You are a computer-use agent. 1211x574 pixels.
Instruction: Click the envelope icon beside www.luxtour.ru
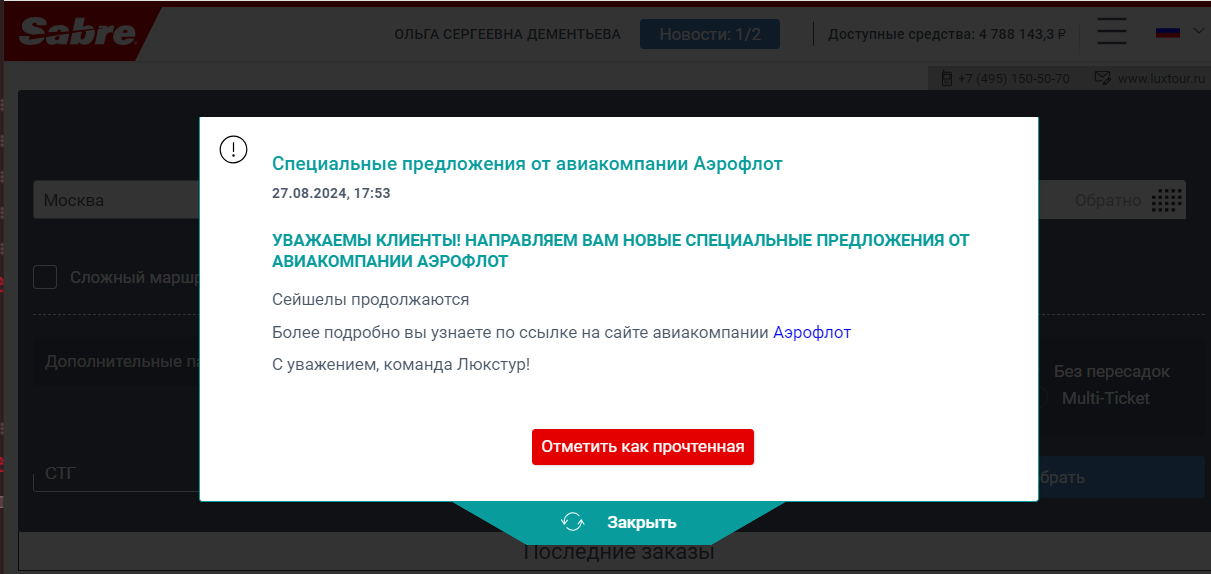click(x=1103, y=78)
